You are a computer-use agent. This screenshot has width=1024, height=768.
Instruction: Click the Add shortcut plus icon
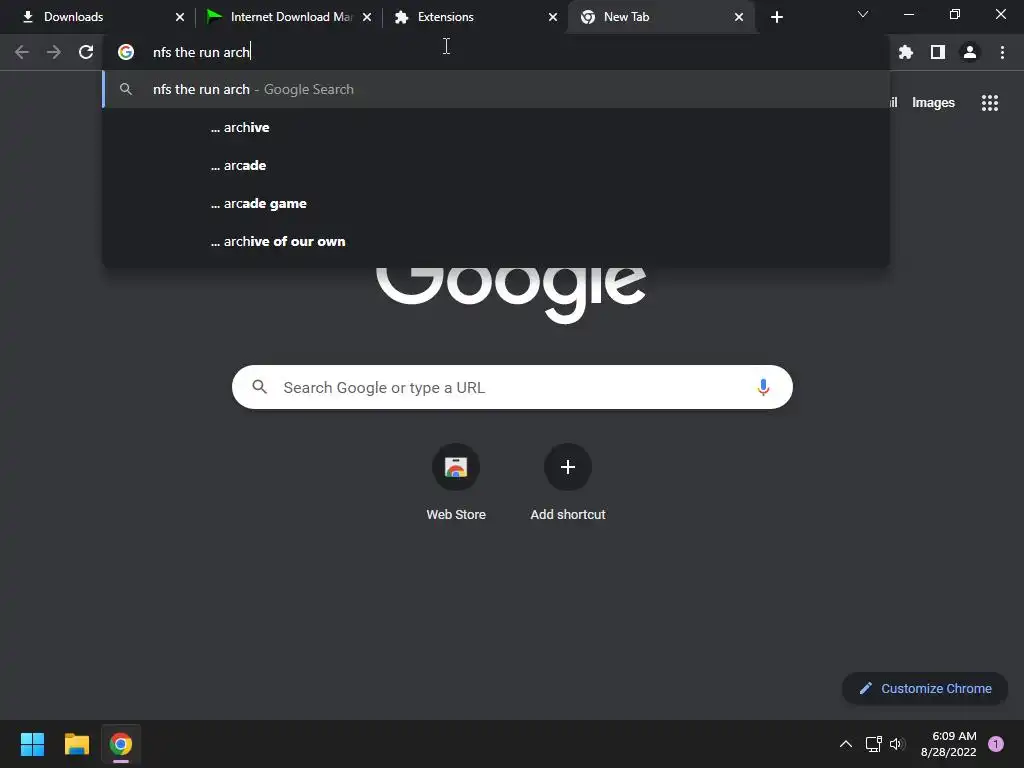pyautogui.click(x=568, y=467)
